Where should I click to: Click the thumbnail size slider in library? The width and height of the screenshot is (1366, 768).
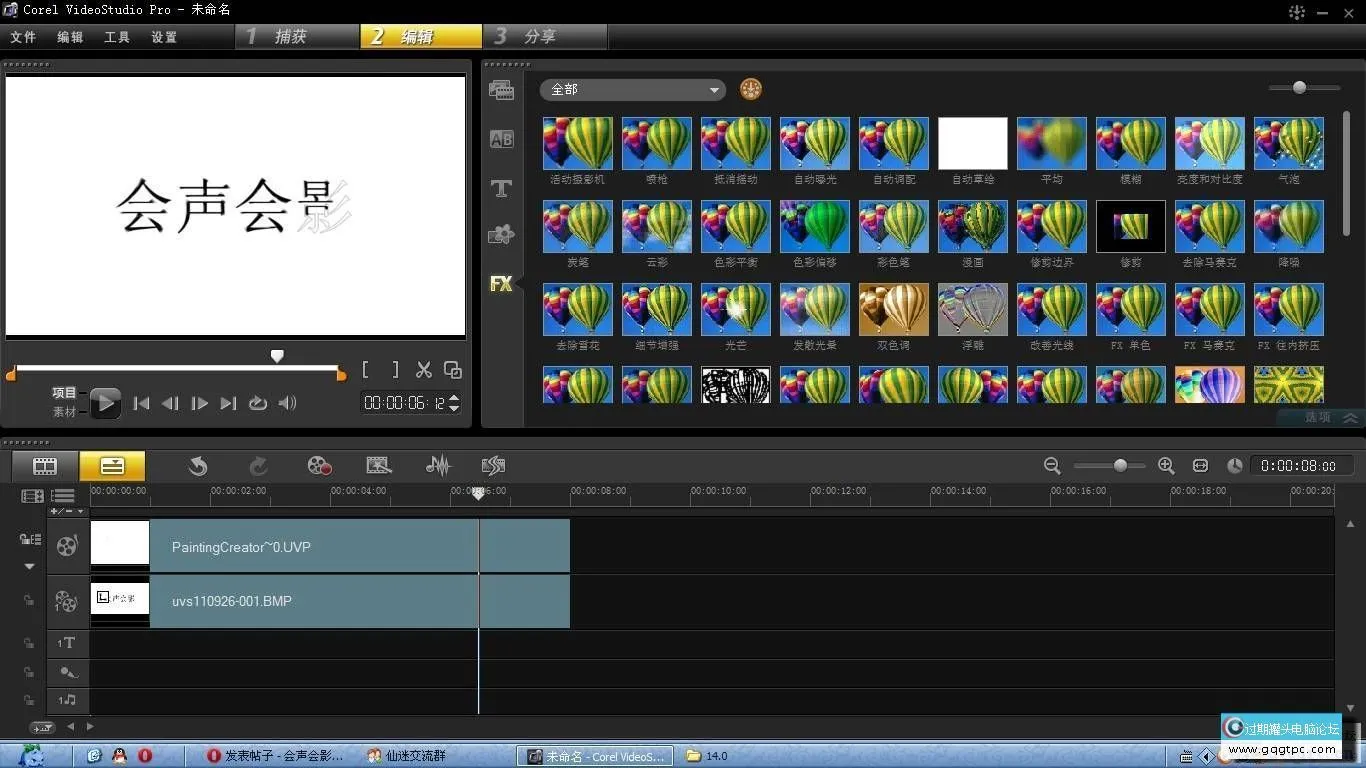point(1299,88)
